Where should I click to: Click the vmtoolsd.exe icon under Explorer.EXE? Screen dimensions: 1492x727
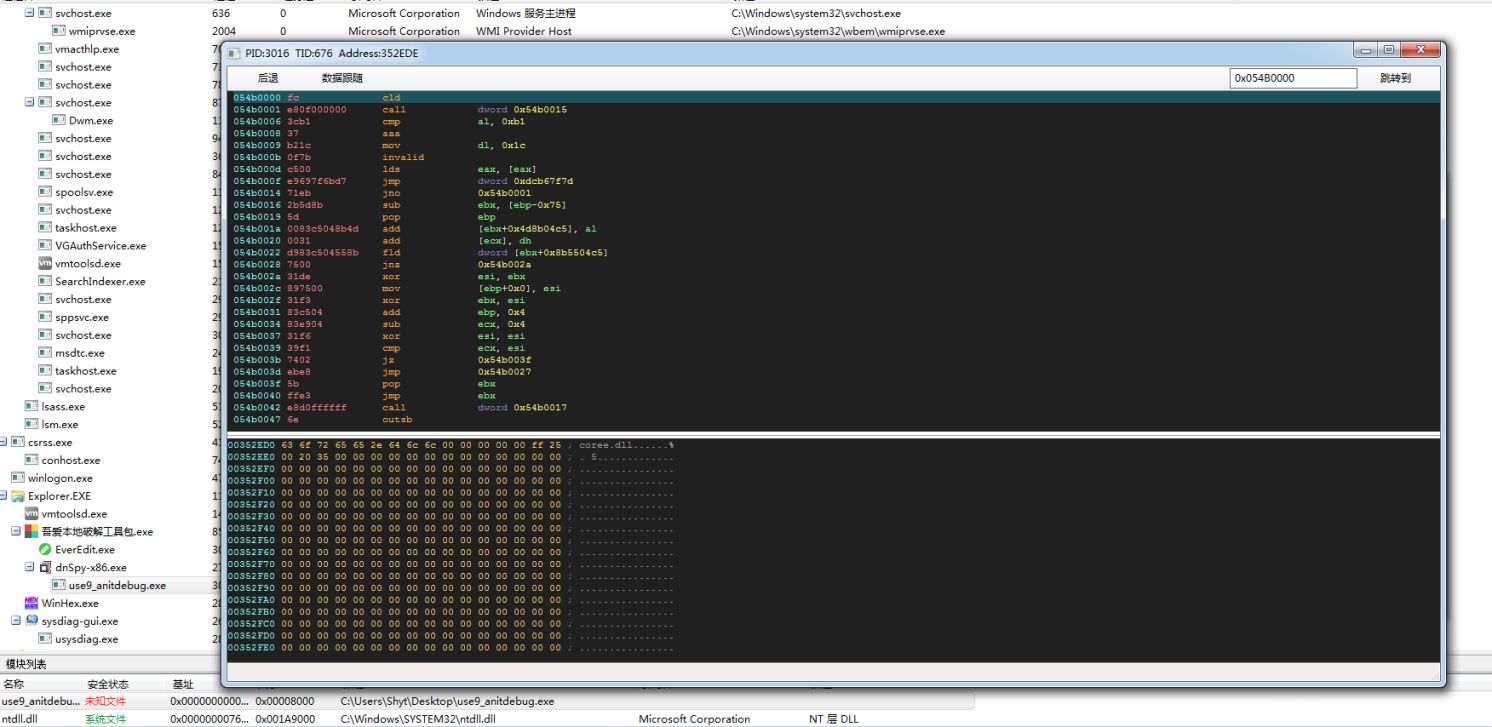click(x=31, y=514)
